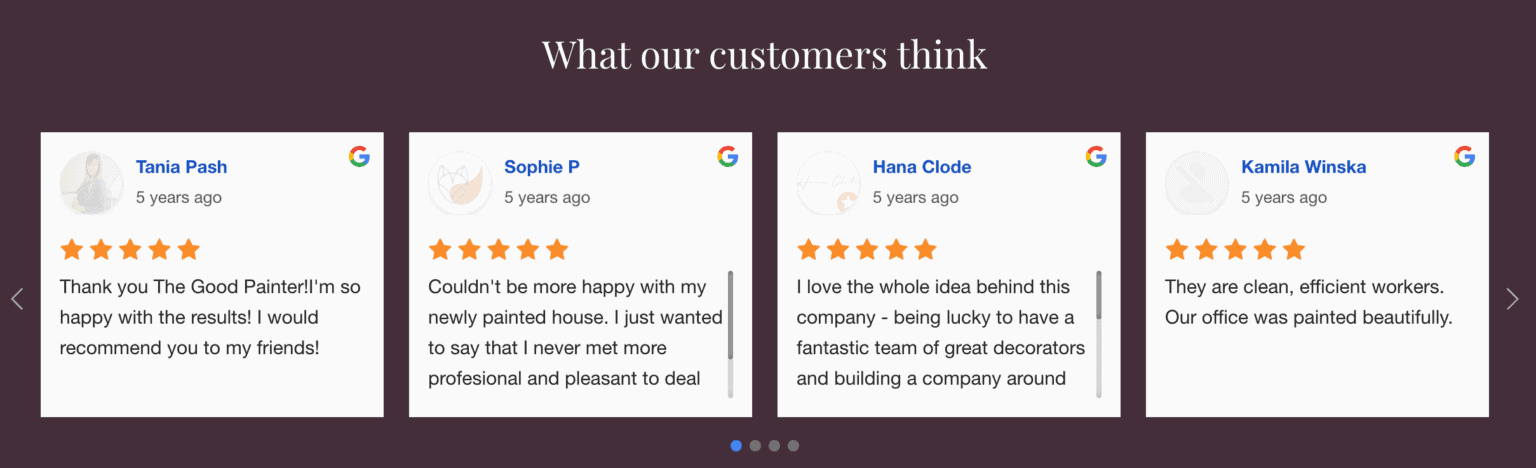Open Hana Clode reviewer name link
This screenshot has width=1536, height=468.
pyautogui.click(x=922, y=167)
